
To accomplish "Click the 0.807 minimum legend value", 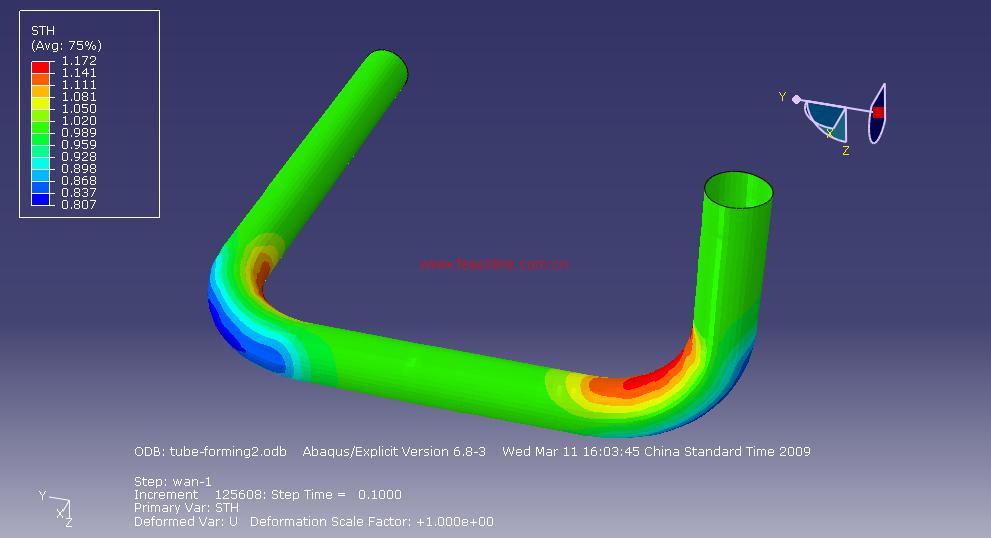I will [x=79, y=205].
